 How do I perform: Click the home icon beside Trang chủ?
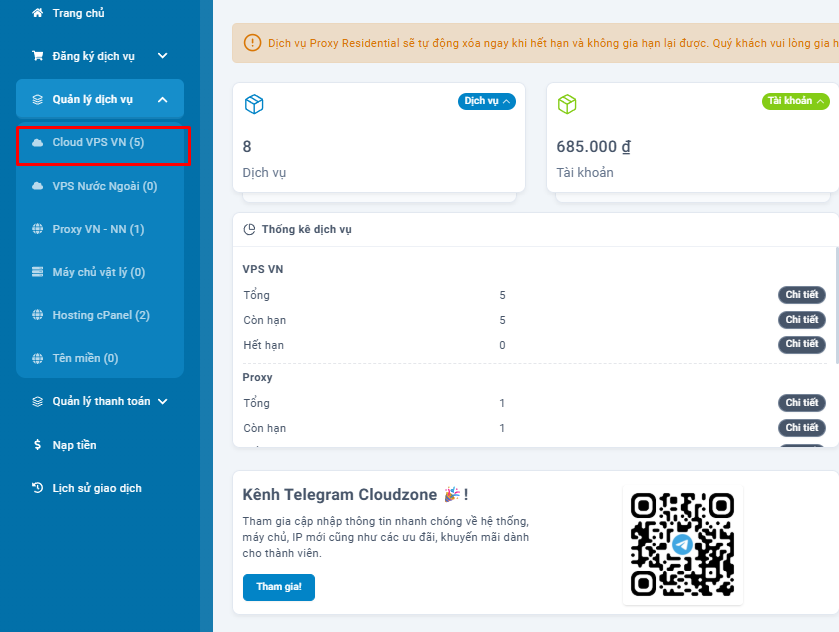(x=38, y=13)
